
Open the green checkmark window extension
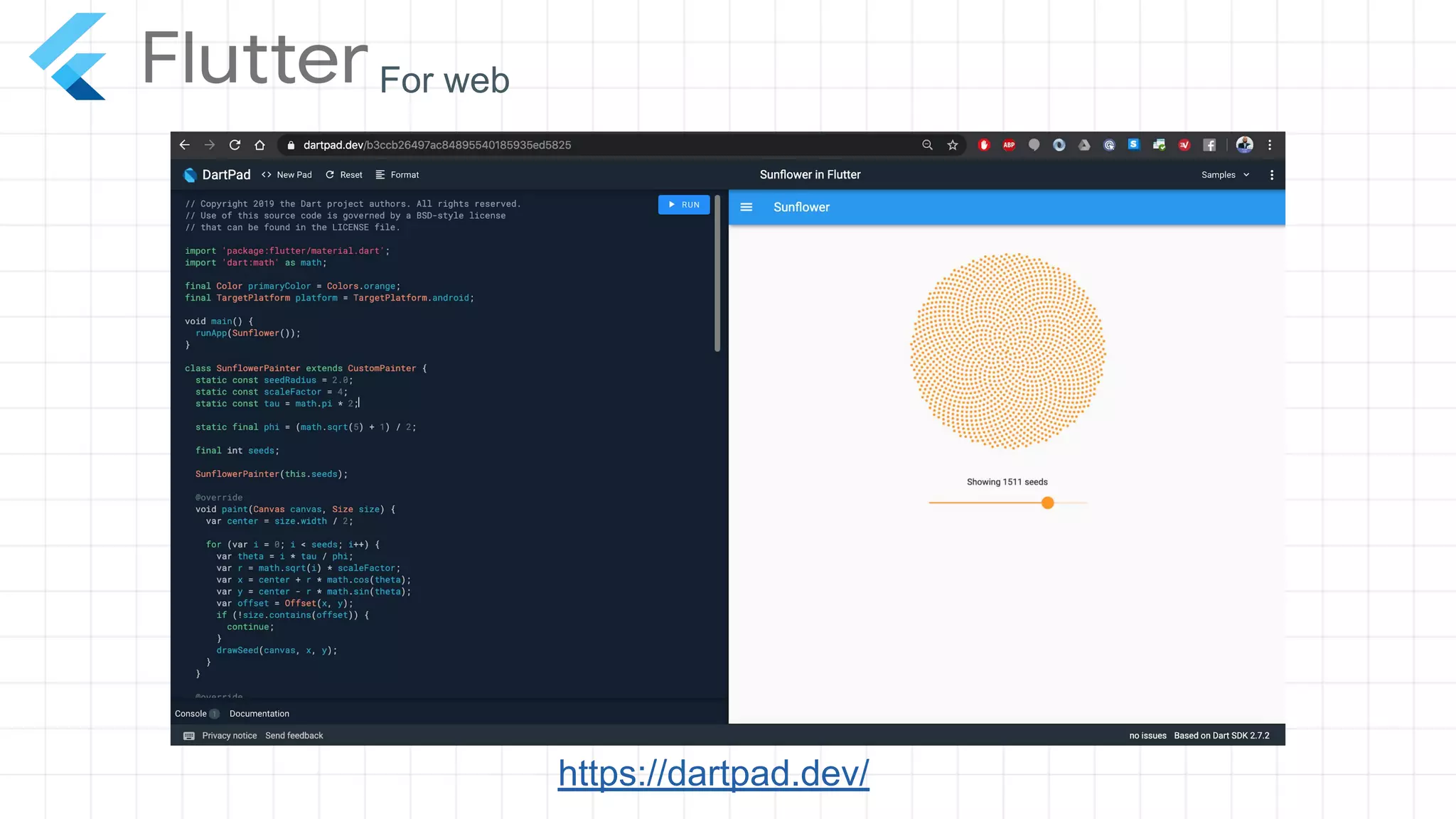click(1160, 145)
